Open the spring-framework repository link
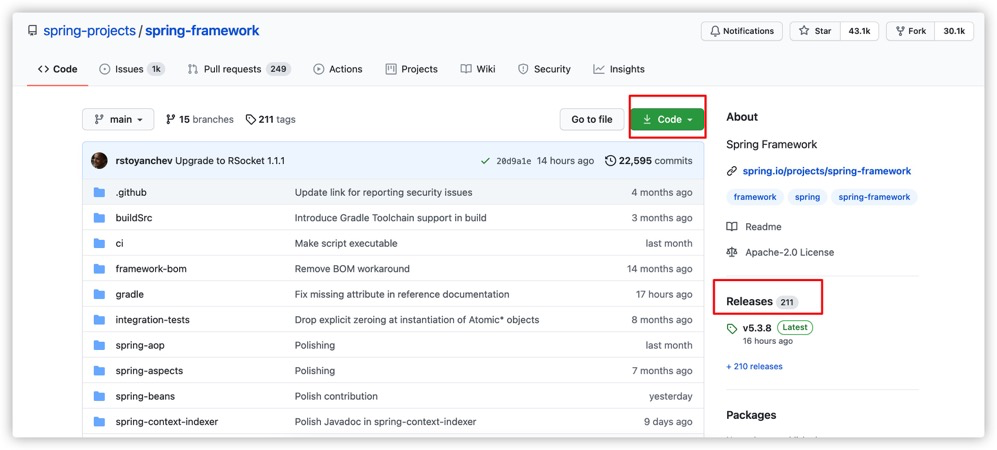This screenshot has height=450, width=997. pos(202,31)
